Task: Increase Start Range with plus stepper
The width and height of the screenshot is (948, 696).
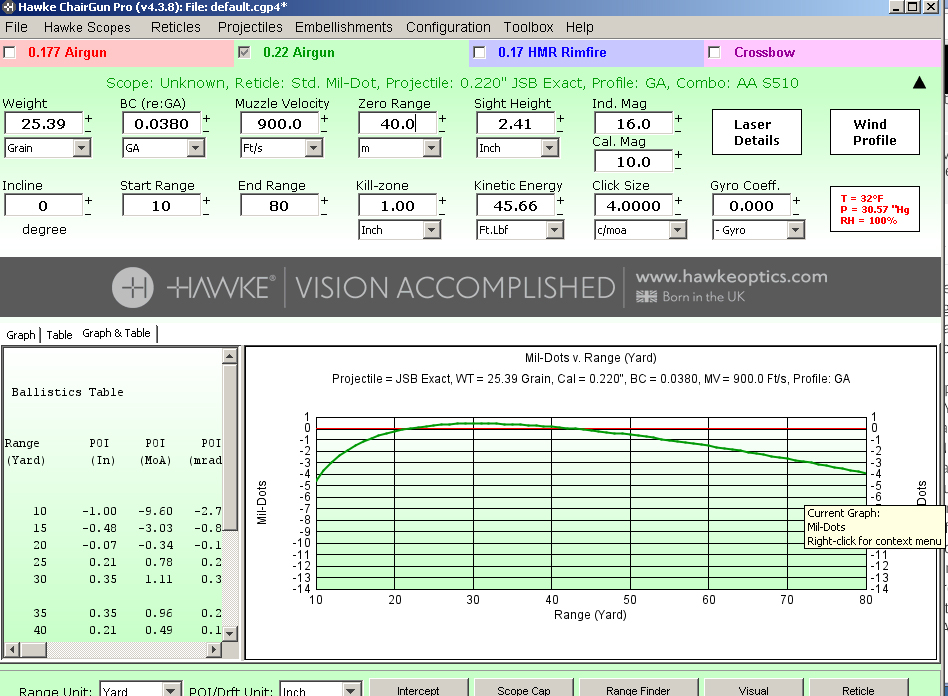Action: tap(206, 200)
